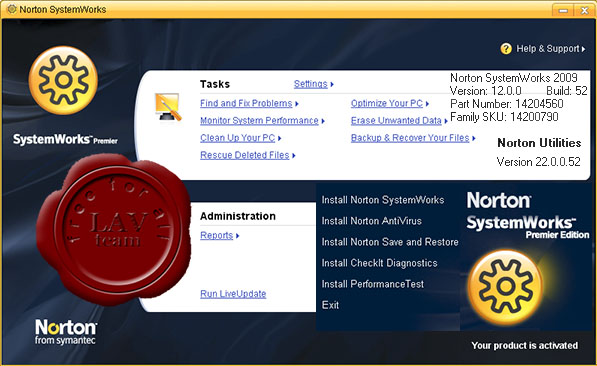Expand arrow beside Rescue Deleted Files
The image size is (597, 366).
(294, 155)
